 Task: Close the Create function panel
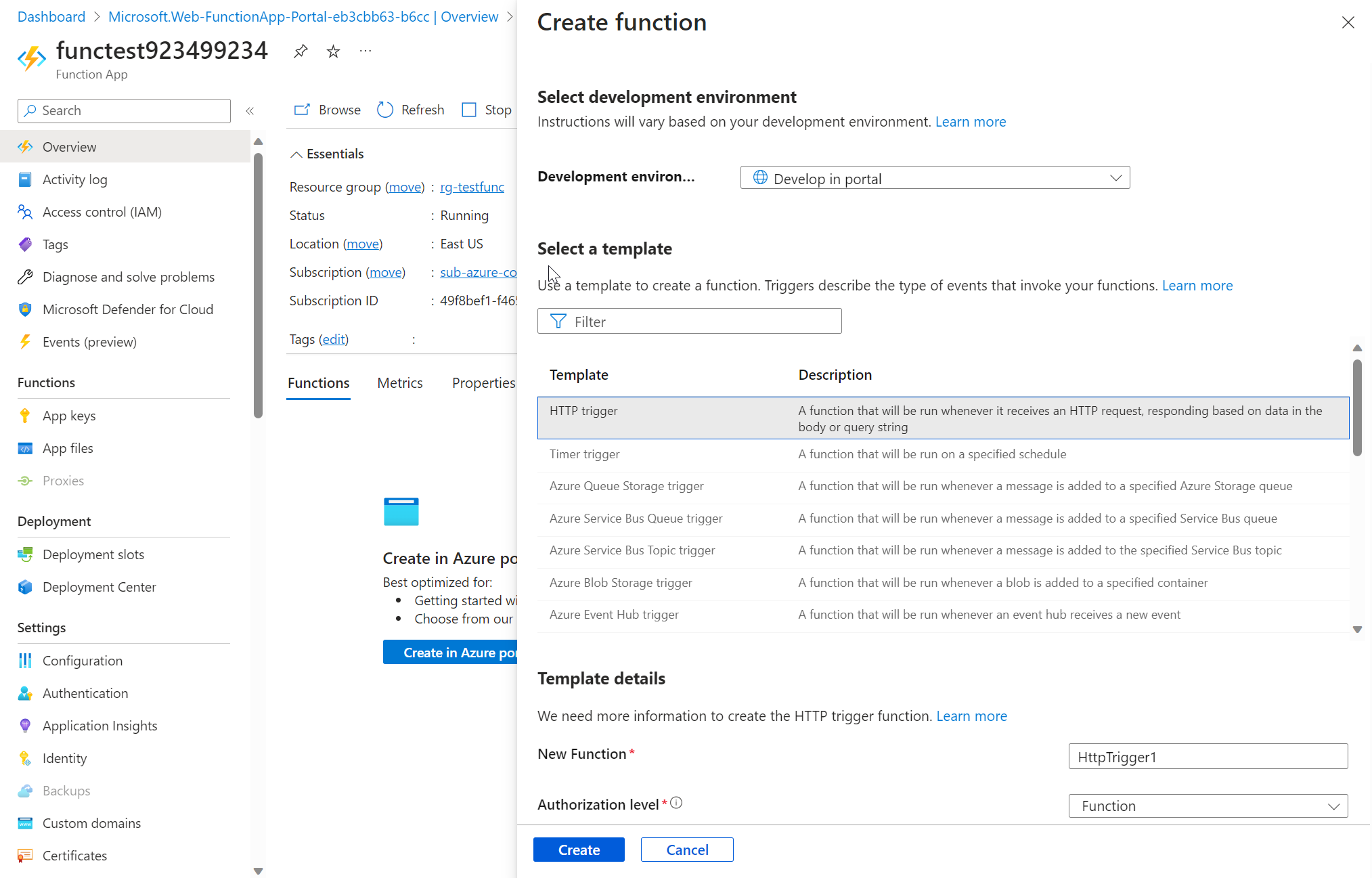point(1348,22)
